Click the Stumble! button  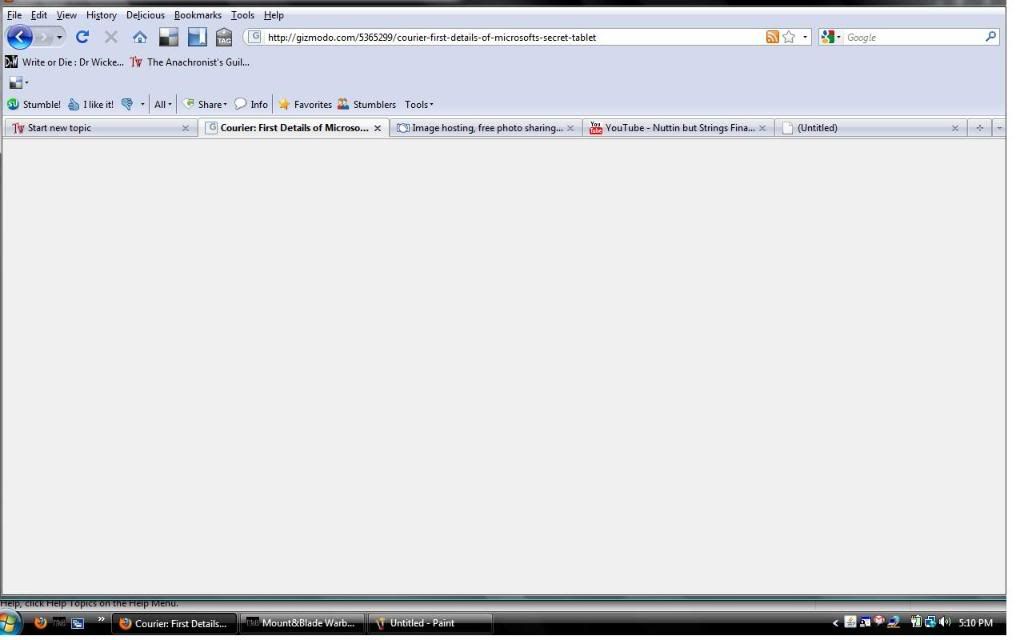click(x=34, y=104)
